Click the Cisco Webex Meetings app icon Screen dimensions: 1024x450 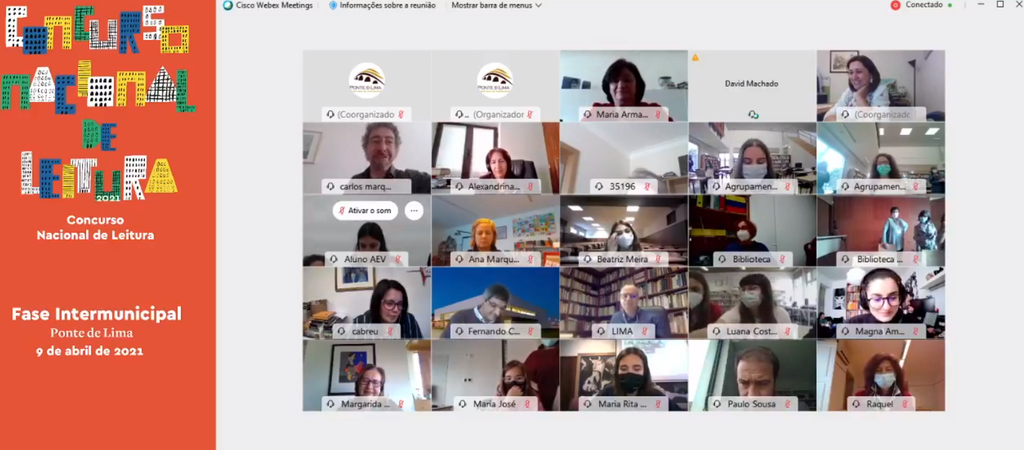coord(227,5)
